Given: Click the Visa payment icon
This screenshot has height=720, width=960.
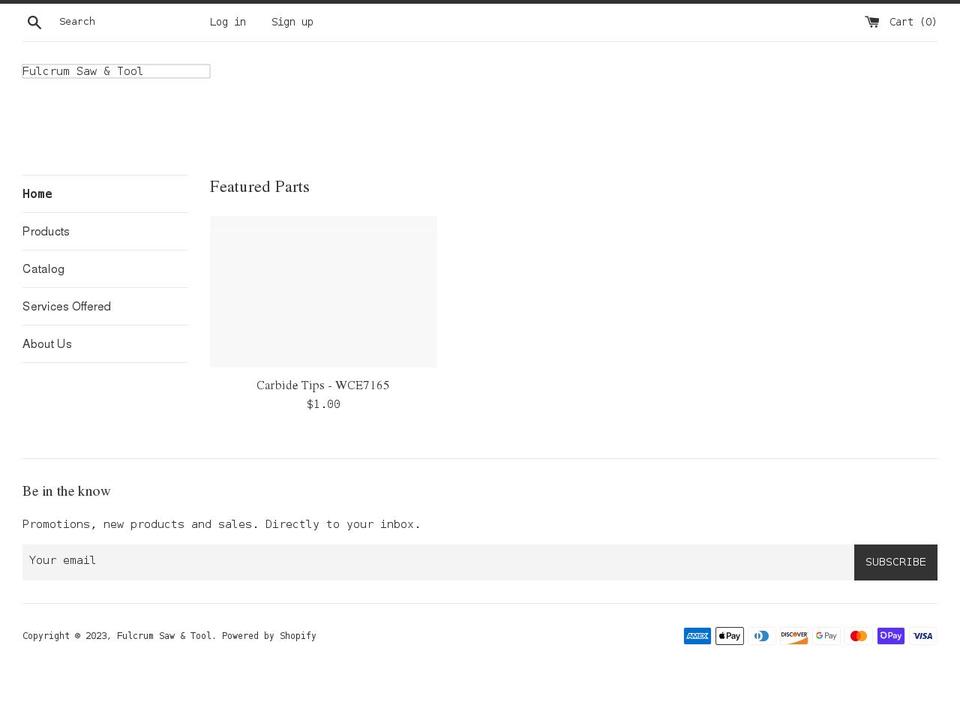Looking at the screenshot, I should pyautogui.click(x=922, y=635).
